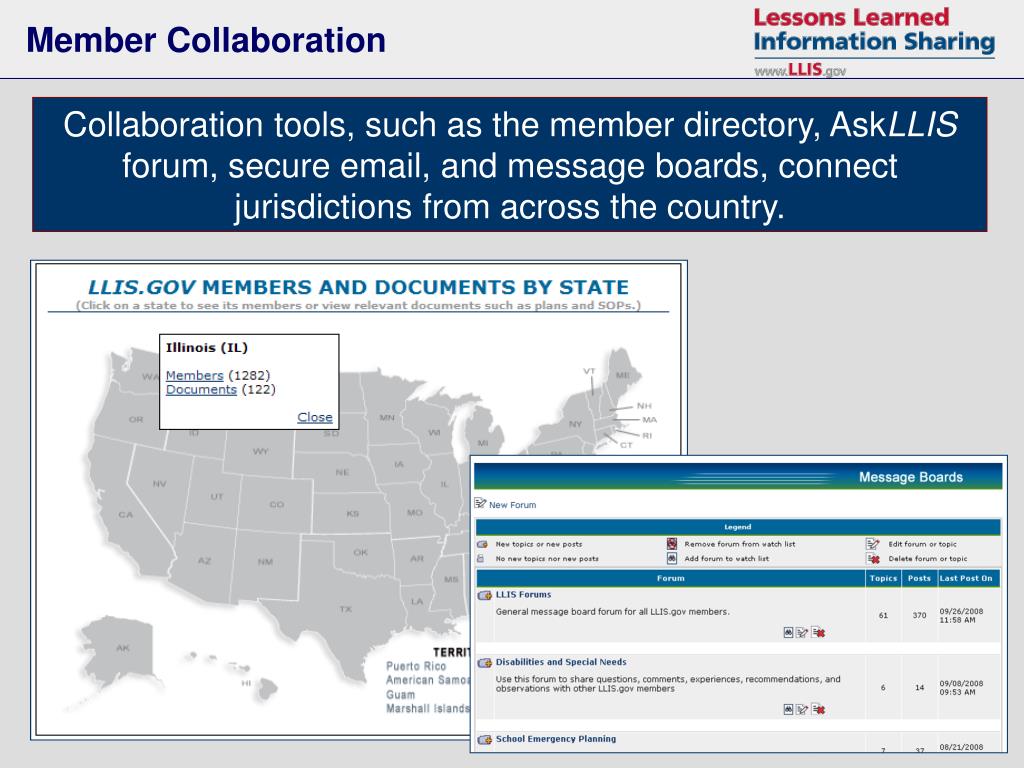1024x768 pixels.
Task: Click the legend's new topics folder icon
Action: (x=483, y=544)
